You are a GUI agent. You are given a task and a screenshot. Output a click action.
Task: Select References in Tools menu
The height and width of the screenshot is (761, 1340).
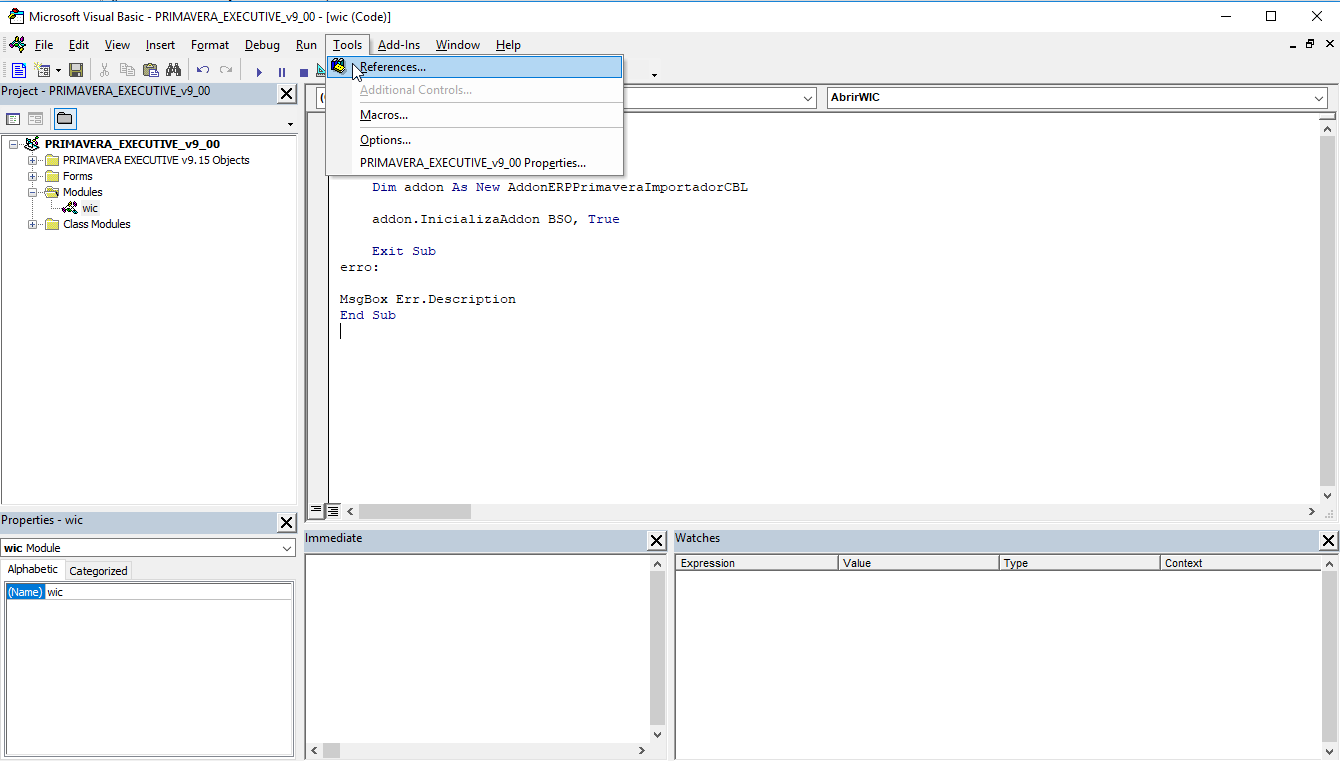(392, 67)
